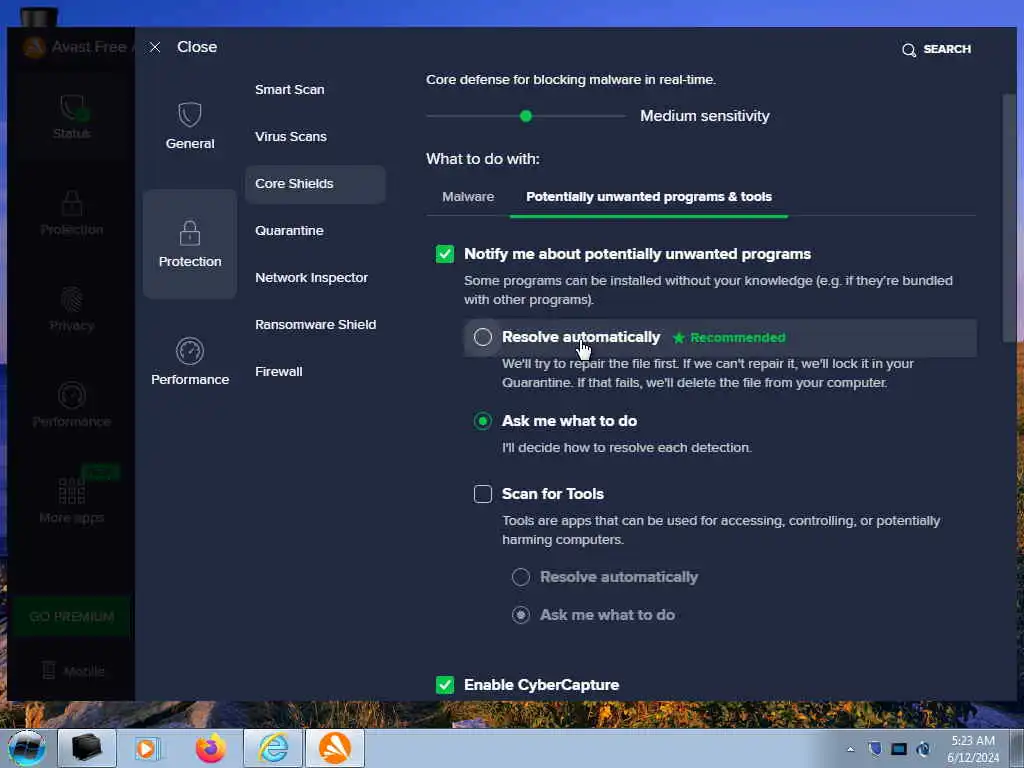
Task: Select the Protection lock icon
Action: [x=189, y=232]
